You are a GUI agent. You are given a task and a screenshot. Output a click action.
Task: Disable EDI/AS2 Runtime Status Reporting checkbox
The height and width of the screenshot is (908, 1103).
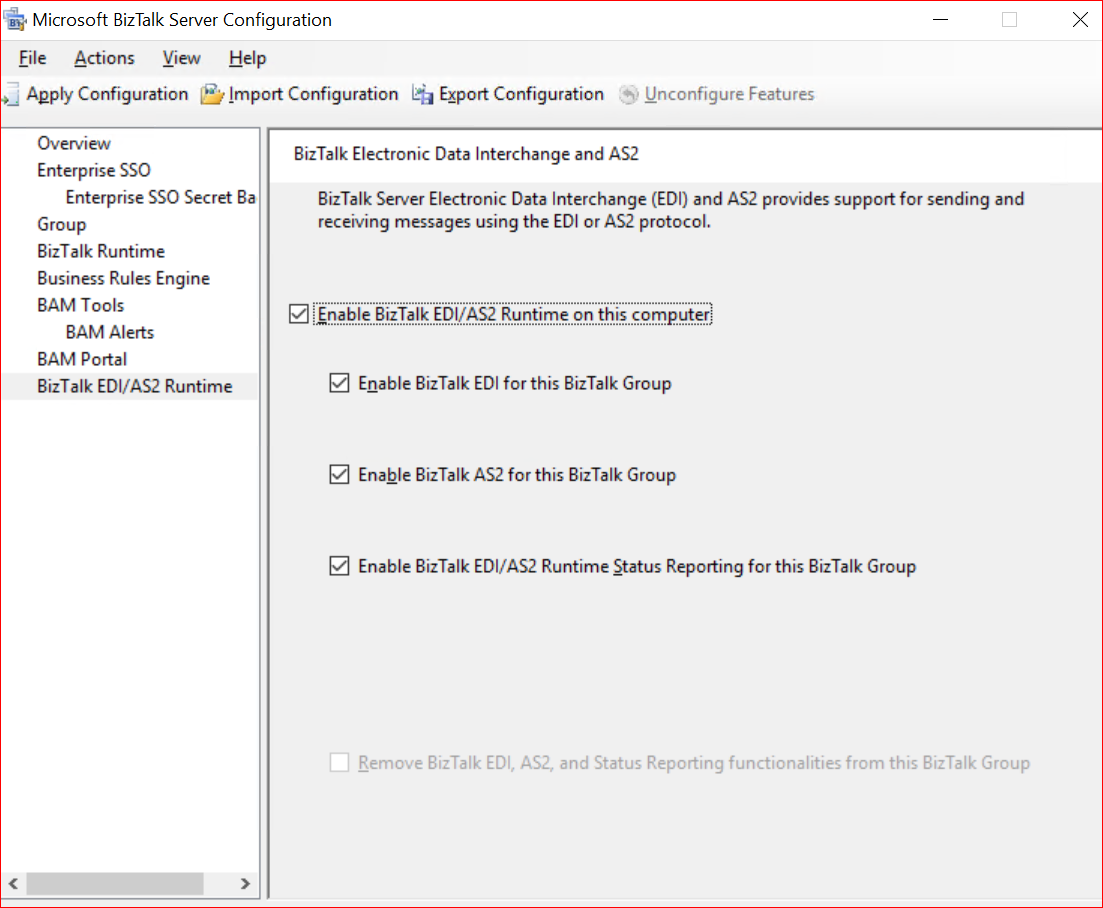tap(339, 567)
